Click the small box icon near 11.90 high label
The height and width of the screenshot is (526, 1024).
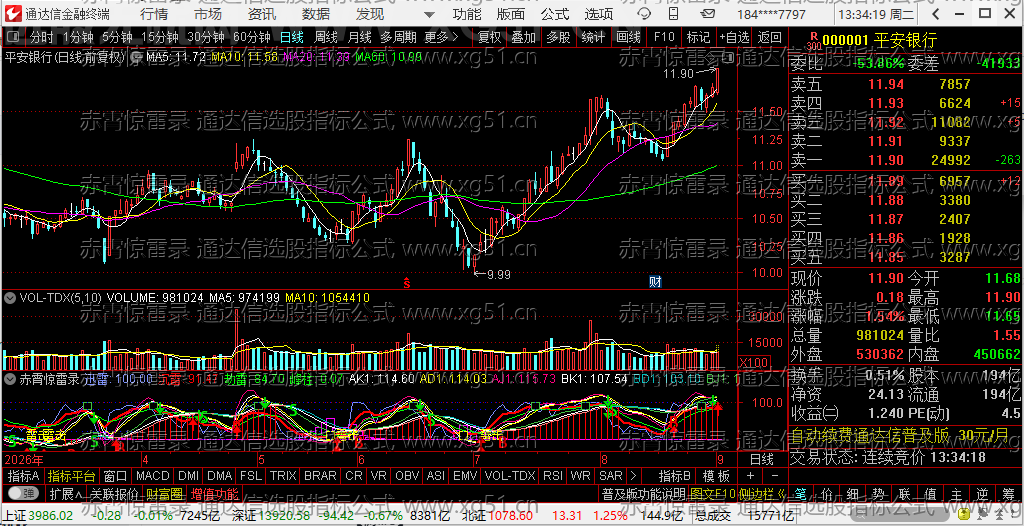click(x=726, y=59)
